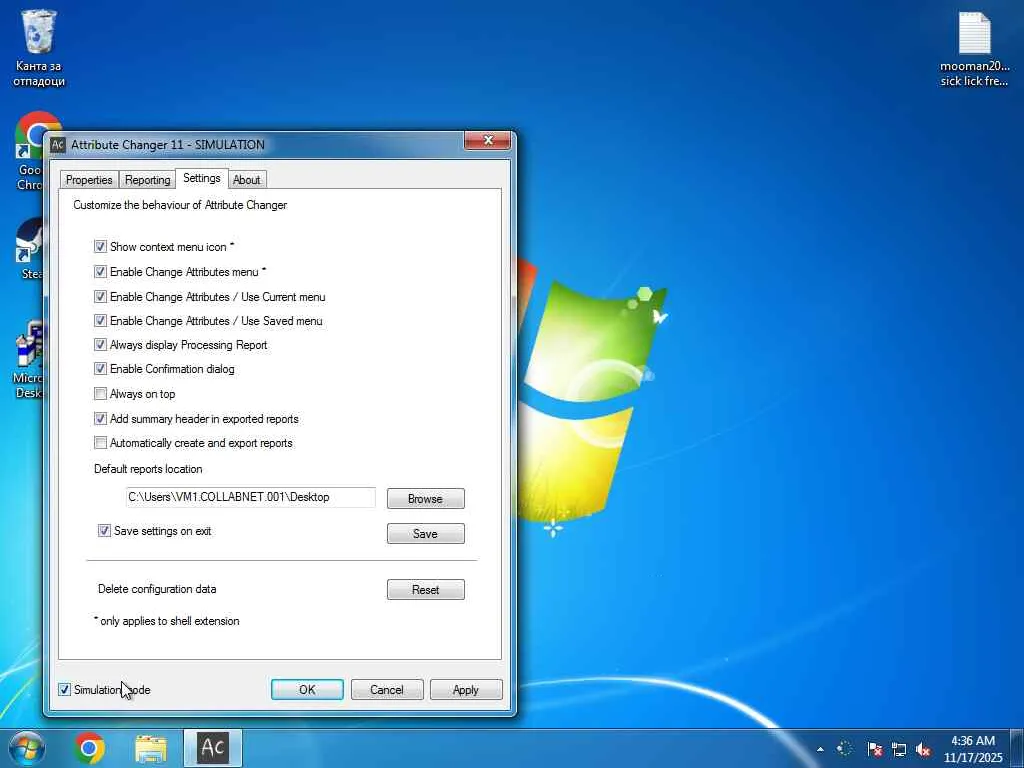
Task: Open the Recycle Bin desktop icon
Action: point(39,48)
